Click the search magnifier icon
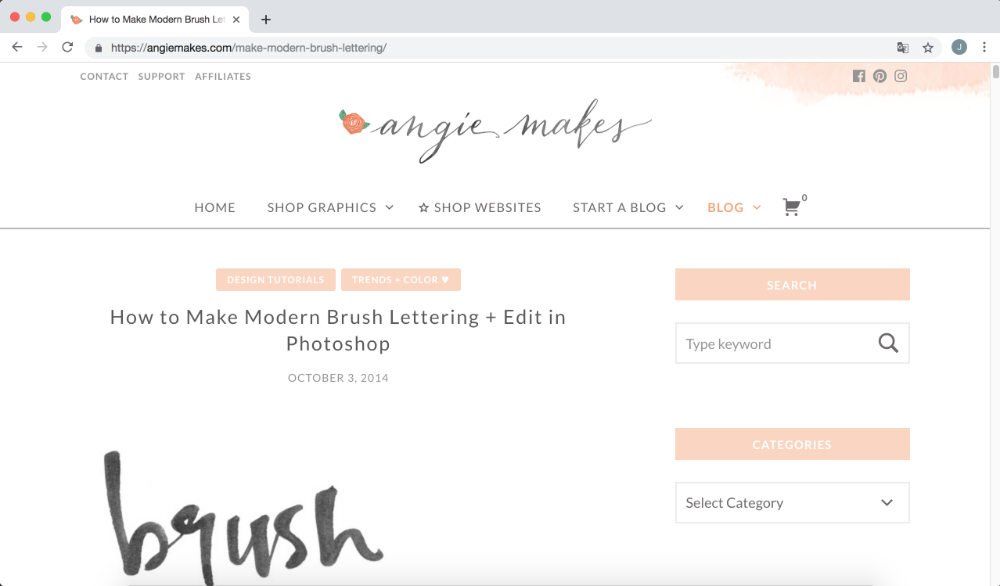Screen dimensions: 1000x586 (x=888, y=343)
